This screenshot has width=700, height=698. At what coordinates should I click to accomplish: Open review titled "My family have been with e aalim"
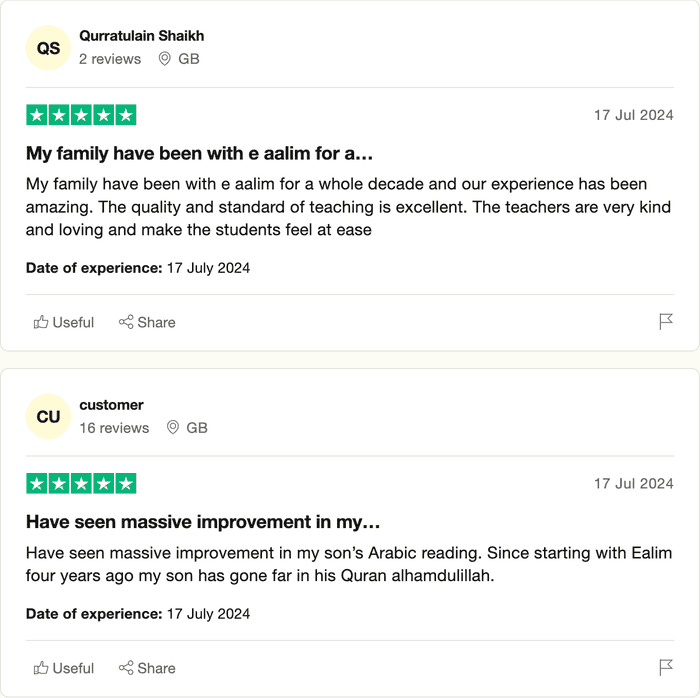pos(199,154)
